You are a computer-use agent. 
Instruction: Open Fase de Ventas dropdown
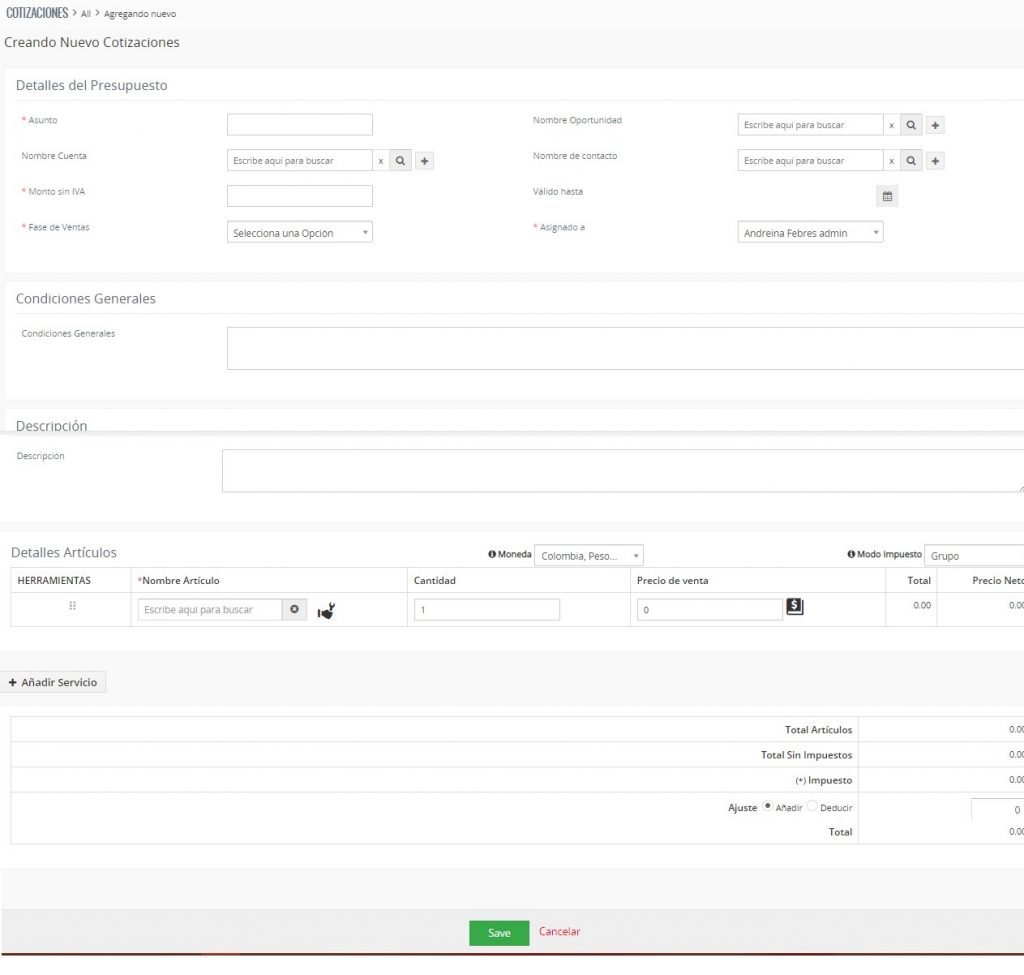(x=300, y=233)
